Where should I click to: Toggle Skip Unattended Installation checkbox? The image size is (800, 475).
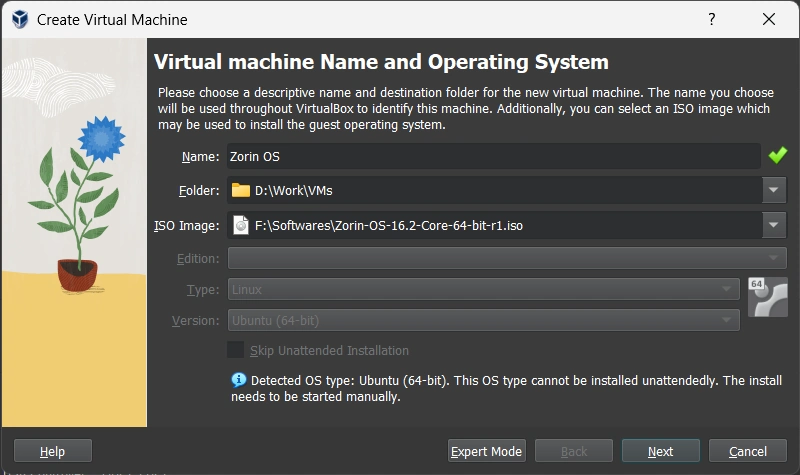tap(236, 350)
